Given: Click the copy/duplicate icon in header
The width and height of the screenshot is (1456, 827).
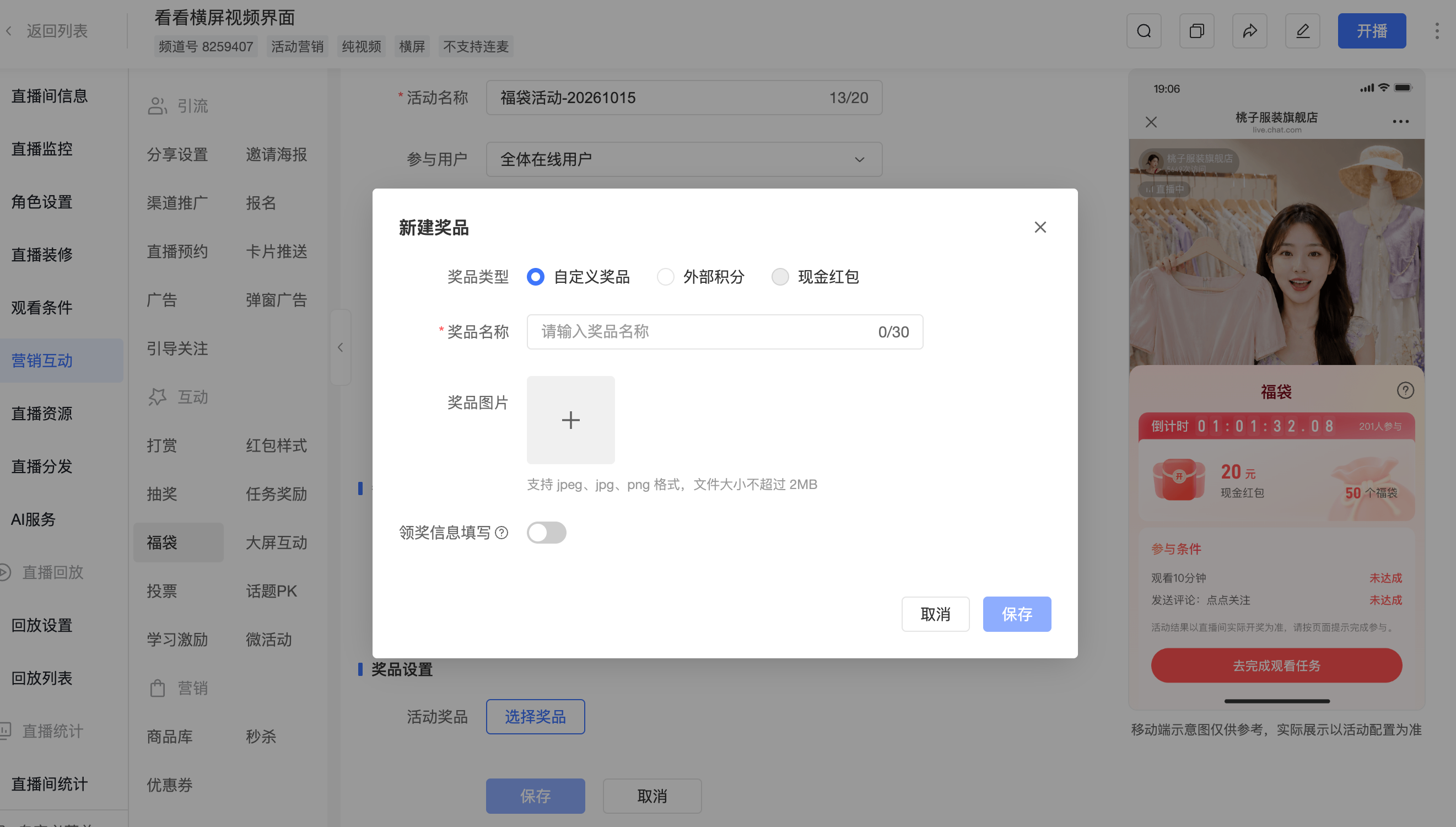Looking at the screenshot, I should tap(1196, 31).
